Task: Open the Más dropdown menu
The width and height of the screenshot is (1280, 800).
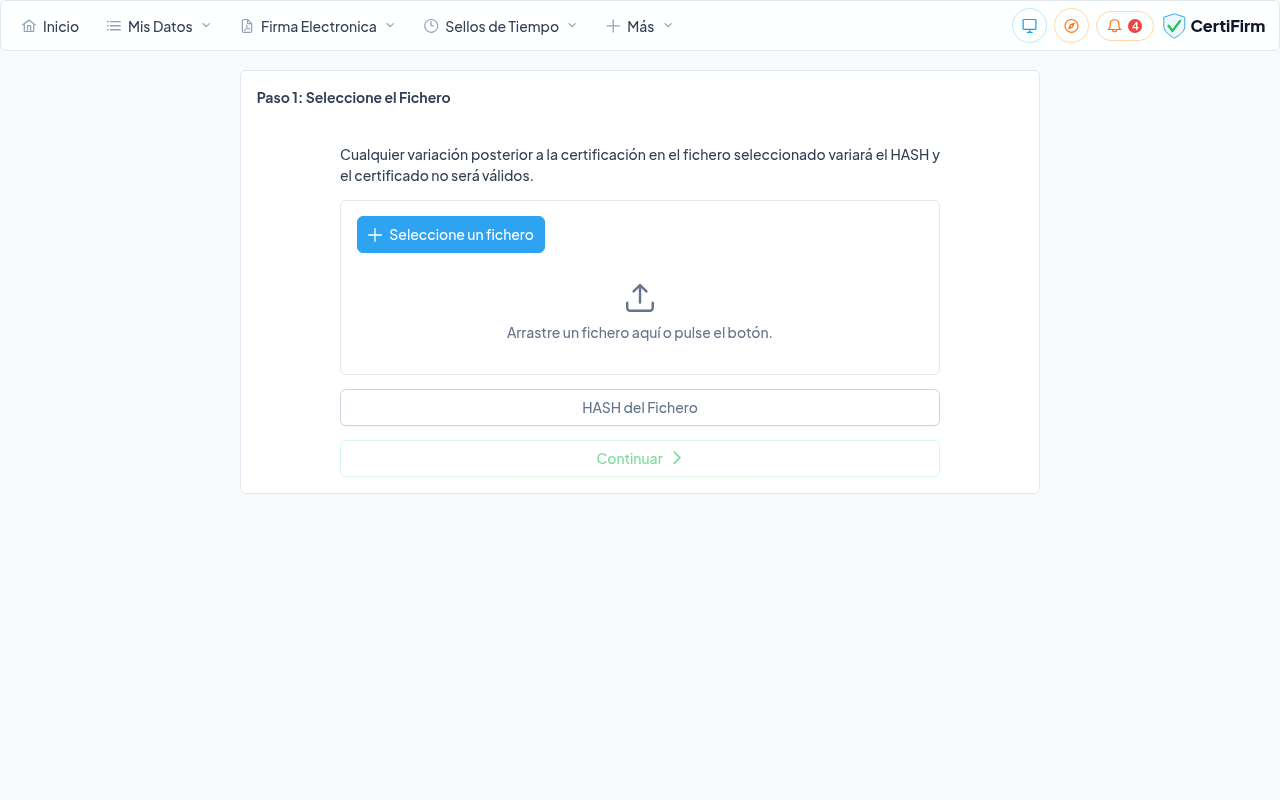Action: coord(667,26)
